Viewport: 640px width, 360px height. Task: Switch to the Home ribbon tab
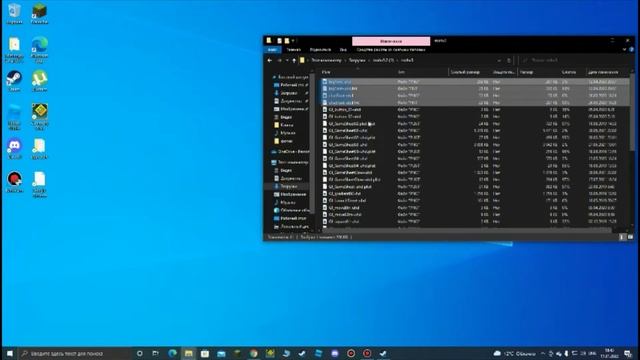click(293, 49)
